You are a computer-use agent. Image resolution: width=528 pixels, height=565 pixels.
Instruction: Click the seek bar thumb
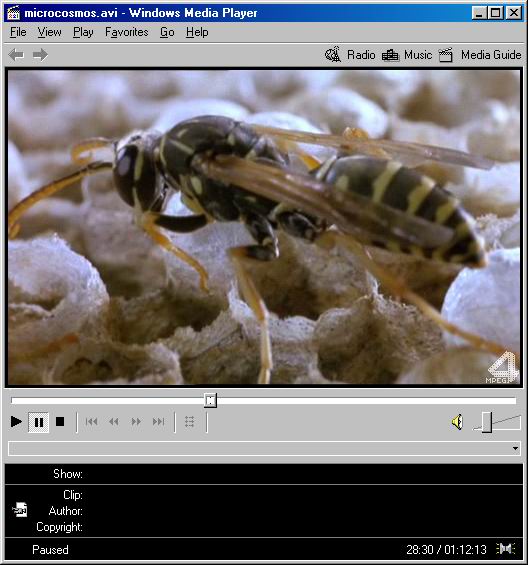click(x=210, y=400)
